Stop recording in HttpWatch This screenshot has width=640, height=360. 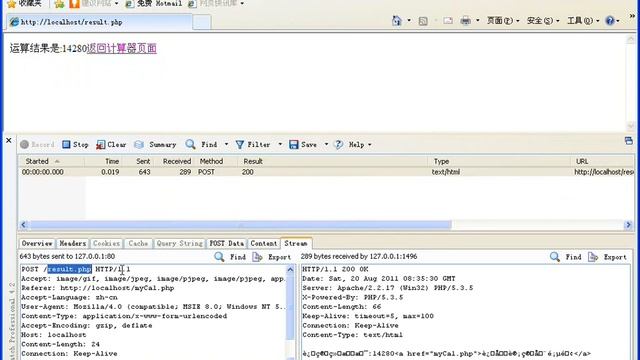(x=75, y=144)
